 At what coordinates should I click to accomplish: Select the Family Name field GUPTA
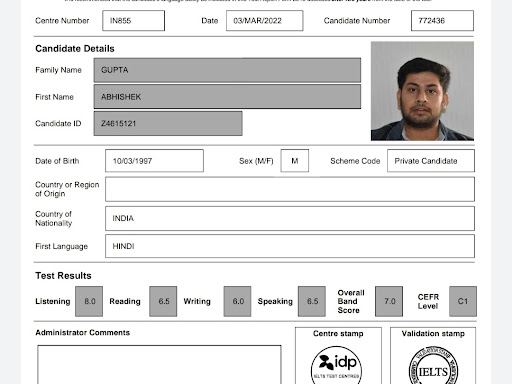click(x=227, y=70)
